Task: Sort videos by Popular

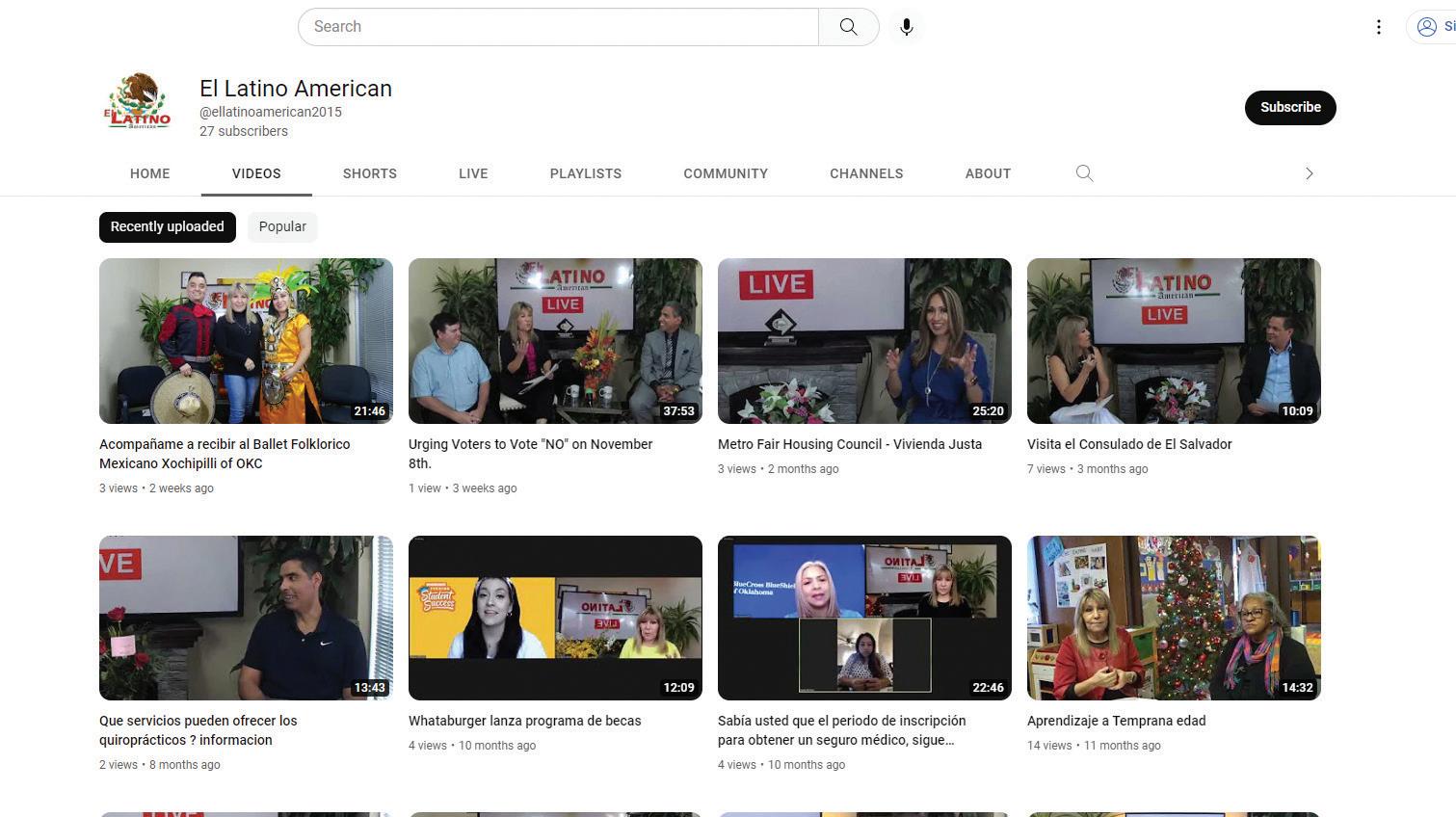Action: tap(282, 226)
